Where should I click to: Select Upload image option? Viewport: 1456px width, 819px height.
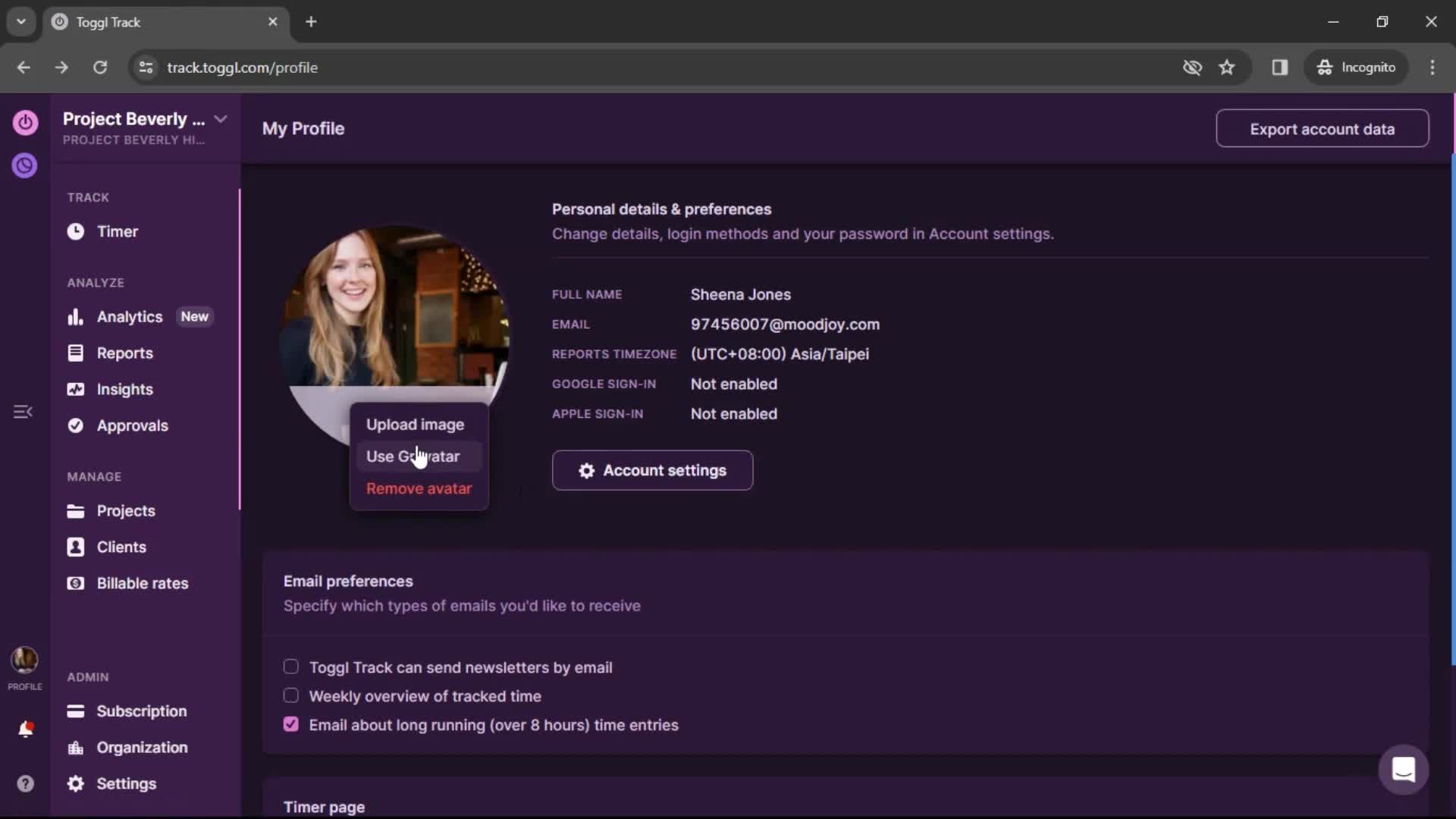[x=414, y=423]
